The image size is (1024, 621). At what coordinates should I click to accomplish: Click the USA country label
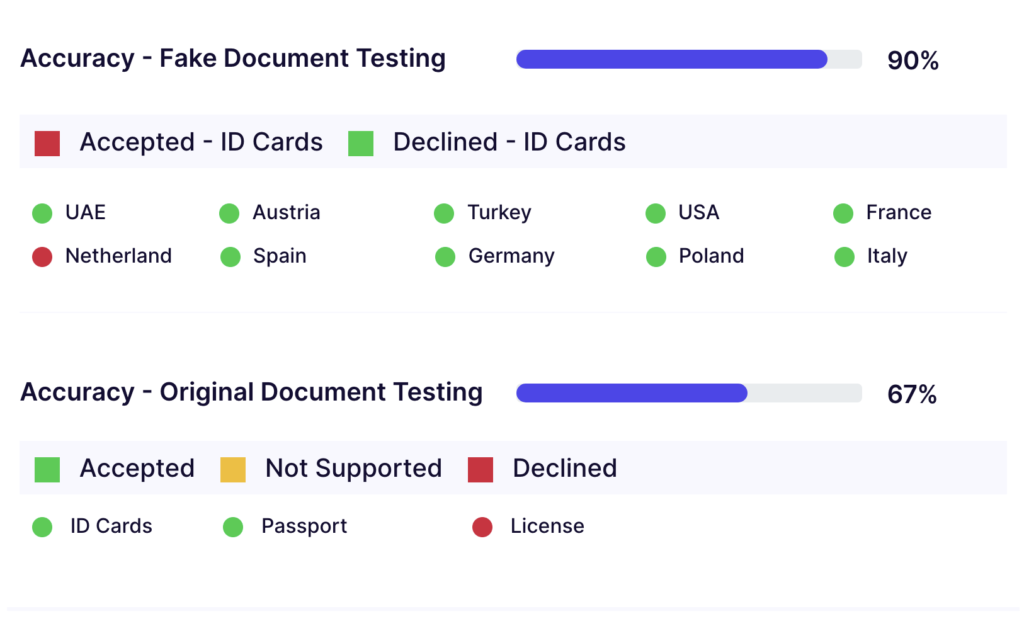(700, 213)
